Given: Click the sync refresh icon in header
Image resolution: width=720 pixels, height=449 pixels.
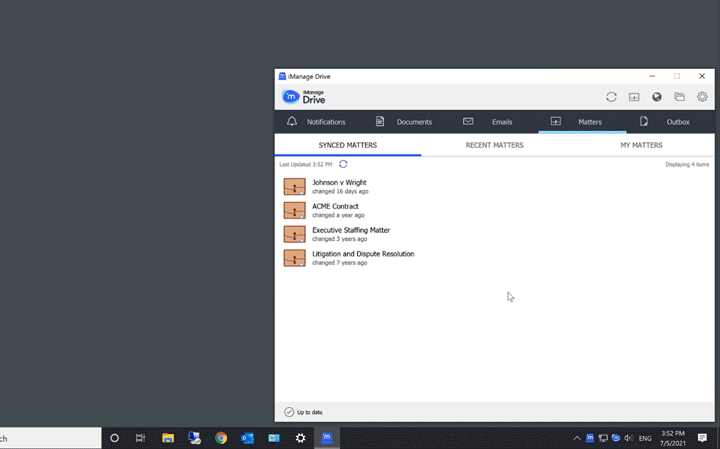Looking at the screenshot, I should [x=611, y=97].
